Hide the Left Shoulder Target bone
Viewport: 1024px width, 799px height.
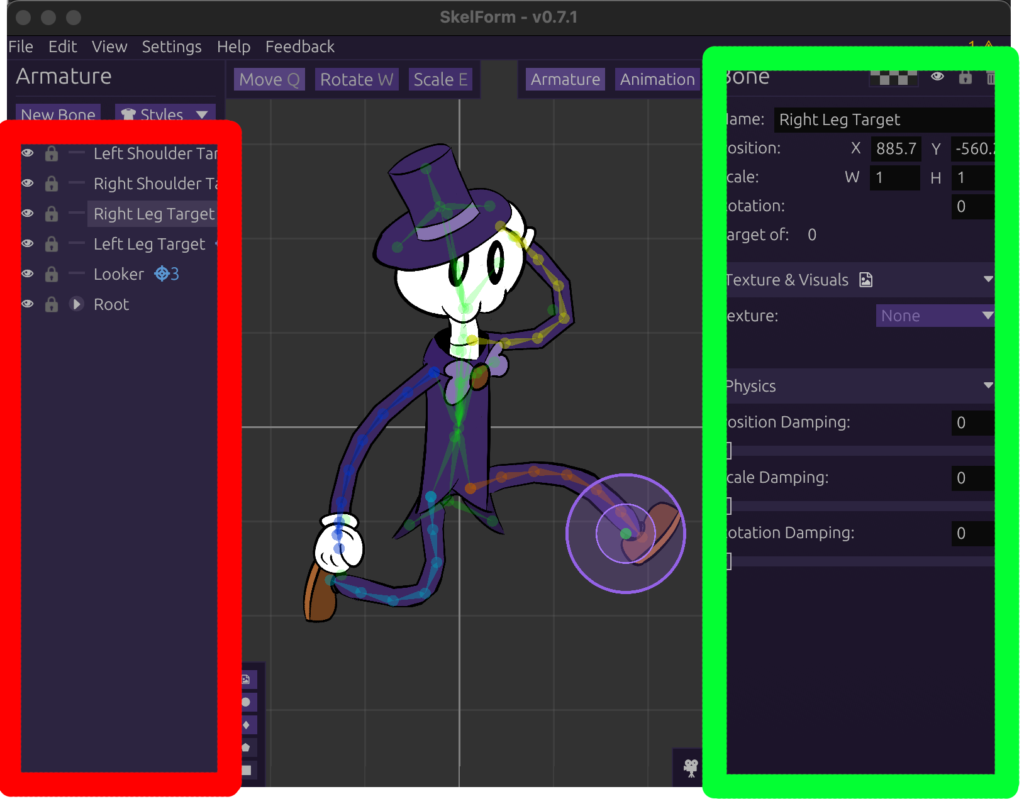pos(27,153)
